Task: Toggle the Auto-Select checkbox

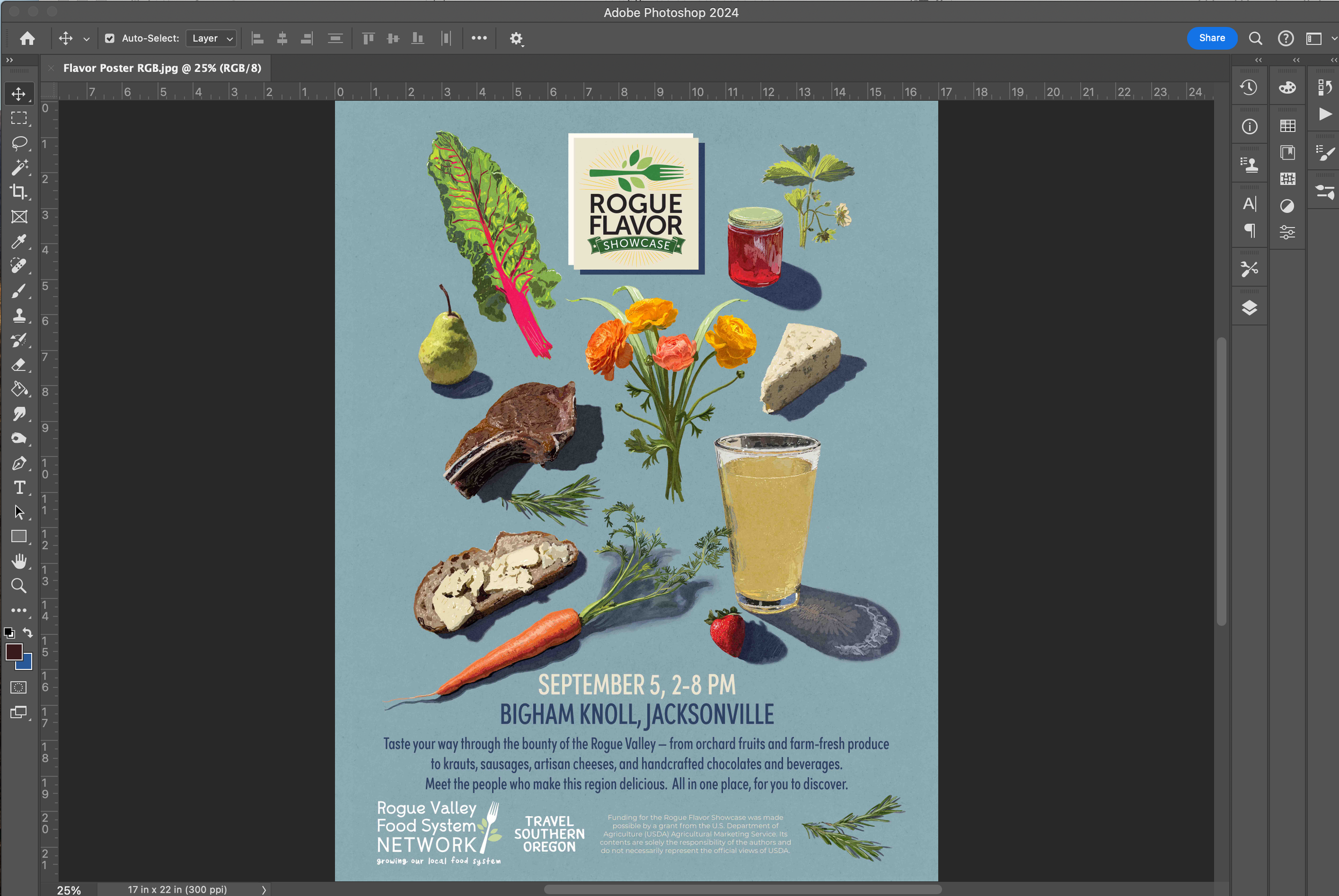Action: click(x=109, y=38)
